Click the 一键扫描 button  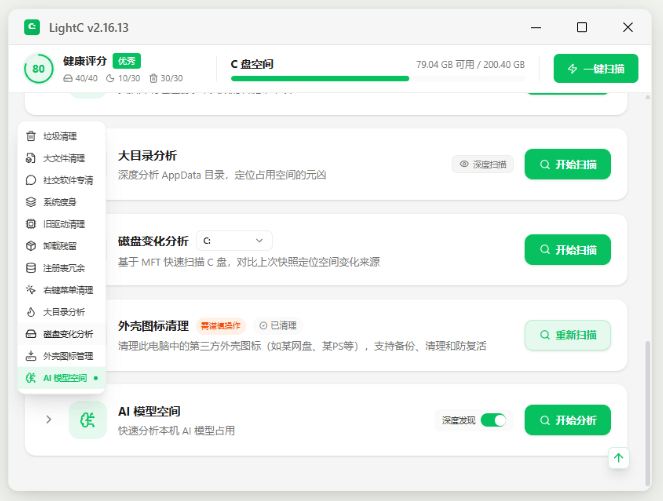click(x=596, y=68)
